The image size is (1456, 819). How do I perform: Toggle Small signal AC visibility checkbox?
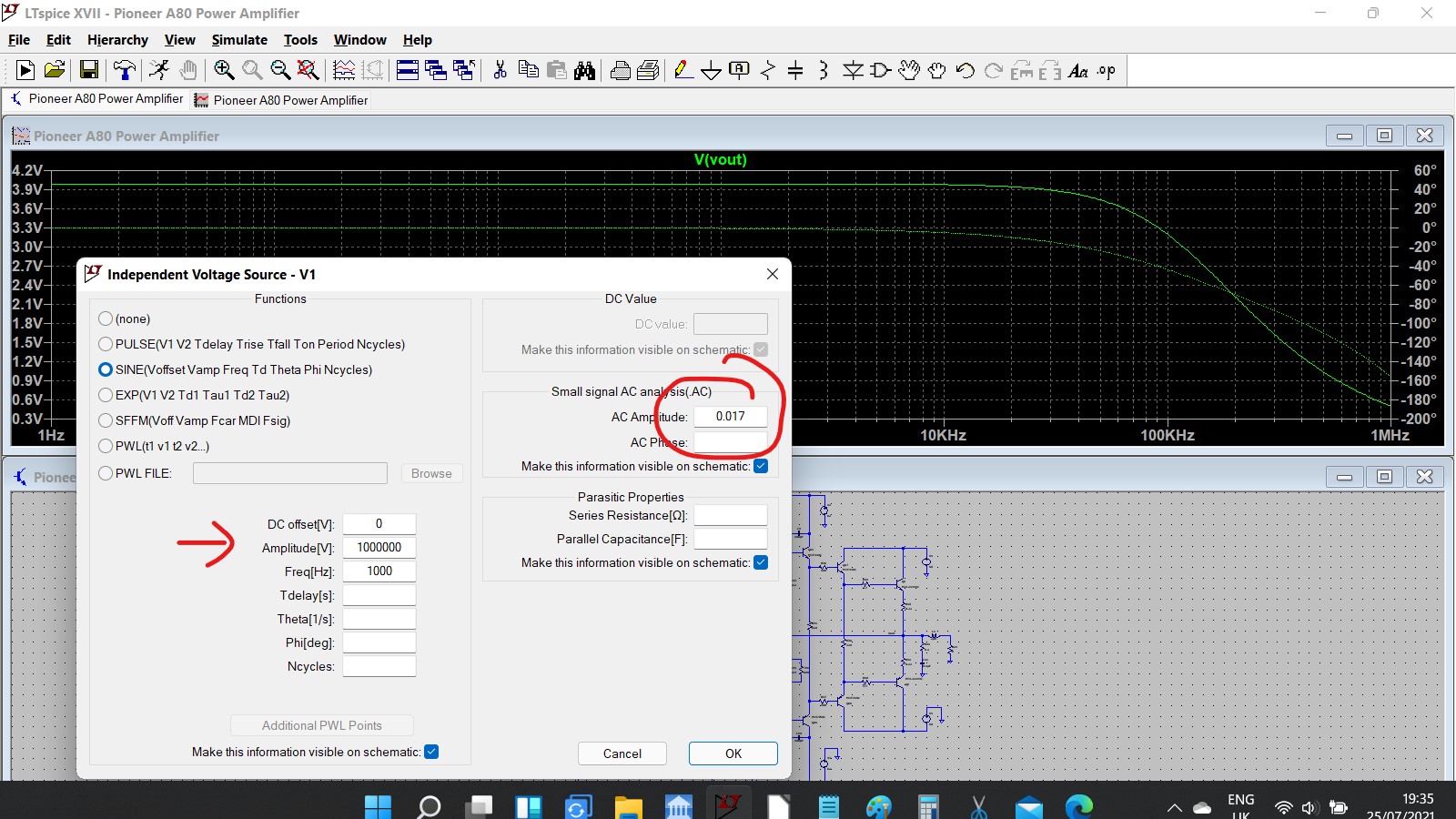(761, 466)
